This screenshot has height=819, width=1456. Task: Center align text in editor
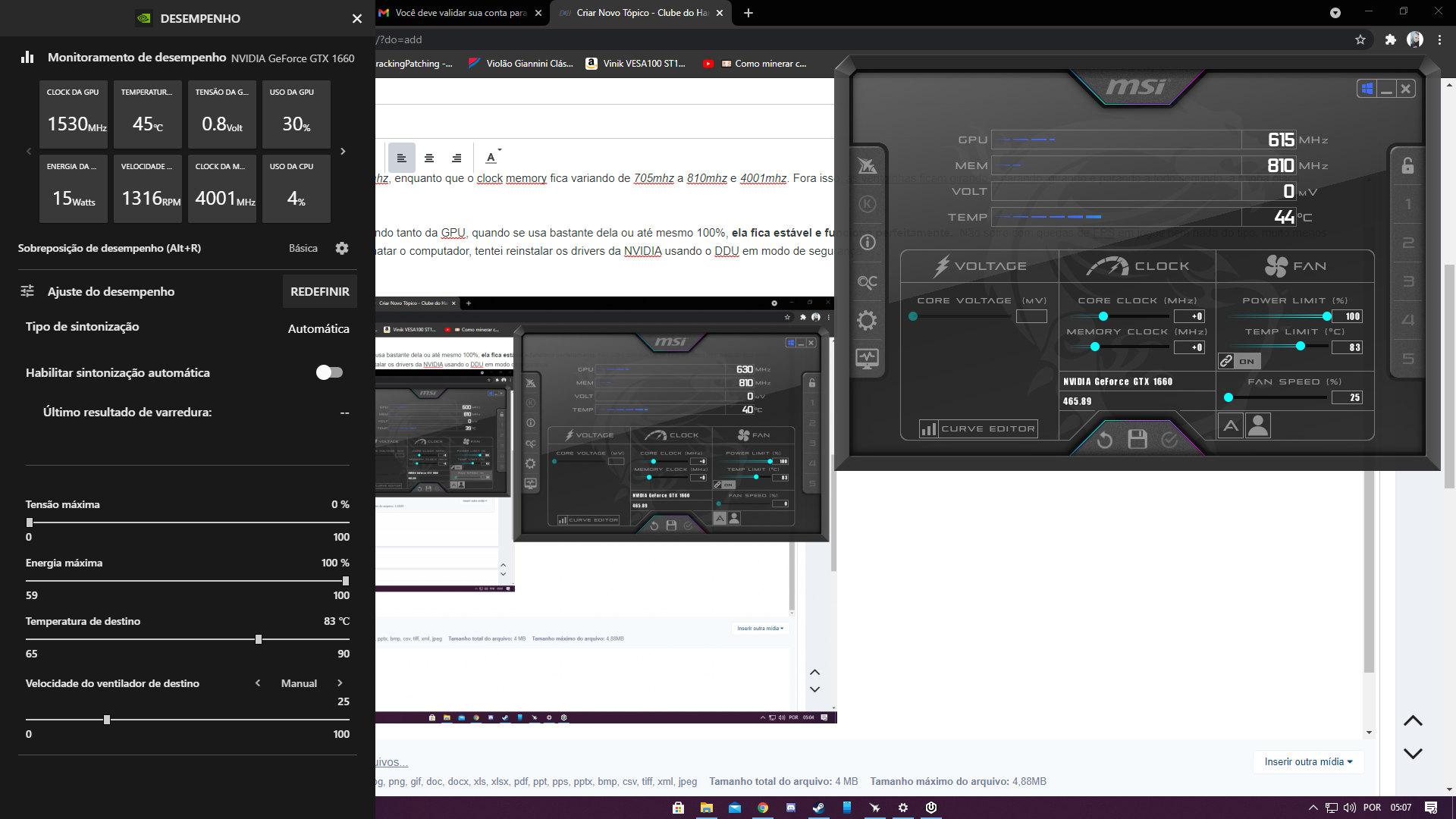[429, 158]
